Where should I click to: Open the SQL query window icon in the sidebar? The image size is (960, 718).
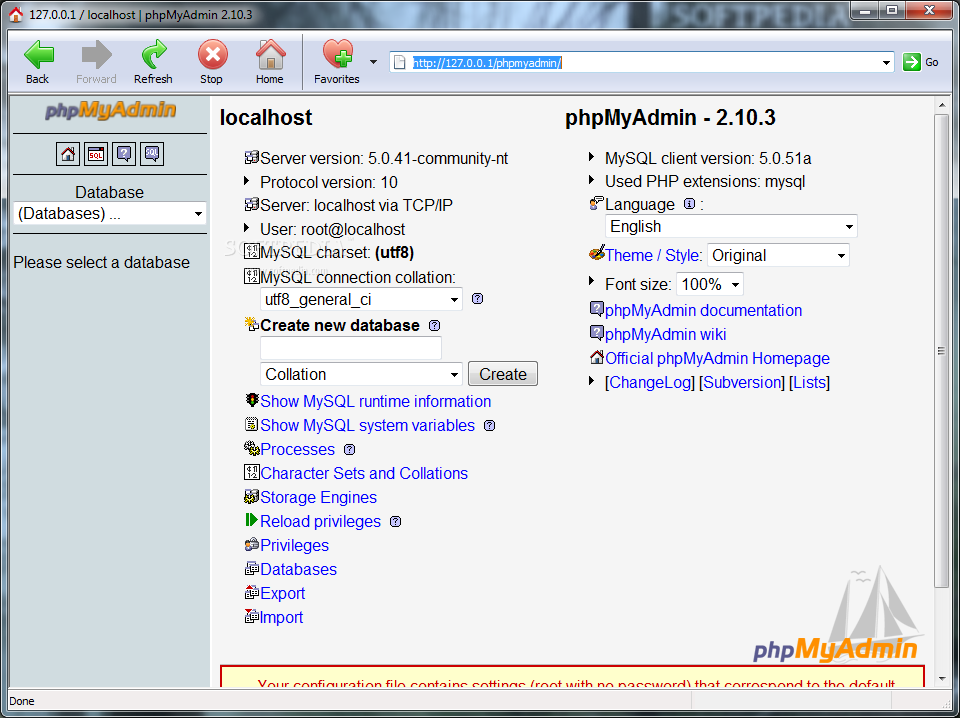96,154
